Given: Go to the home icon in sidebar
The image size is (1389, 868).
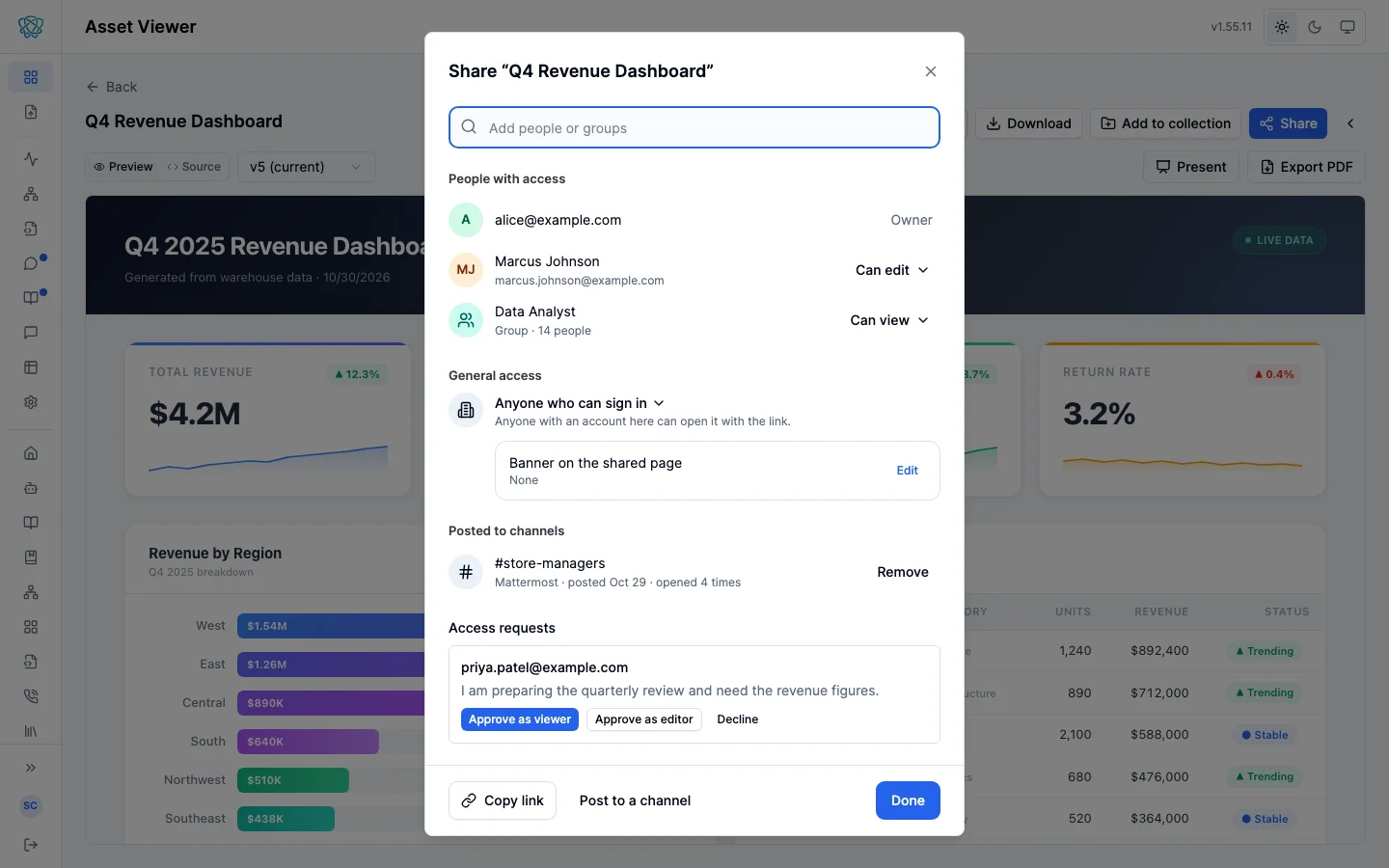Looking at the screenshot, I should [31, 453].
